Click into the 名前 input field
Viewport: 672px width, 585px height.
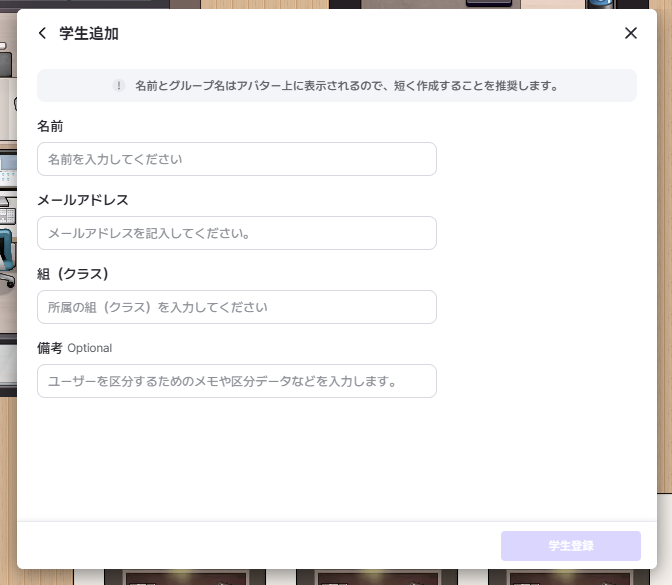pos(236,159)
